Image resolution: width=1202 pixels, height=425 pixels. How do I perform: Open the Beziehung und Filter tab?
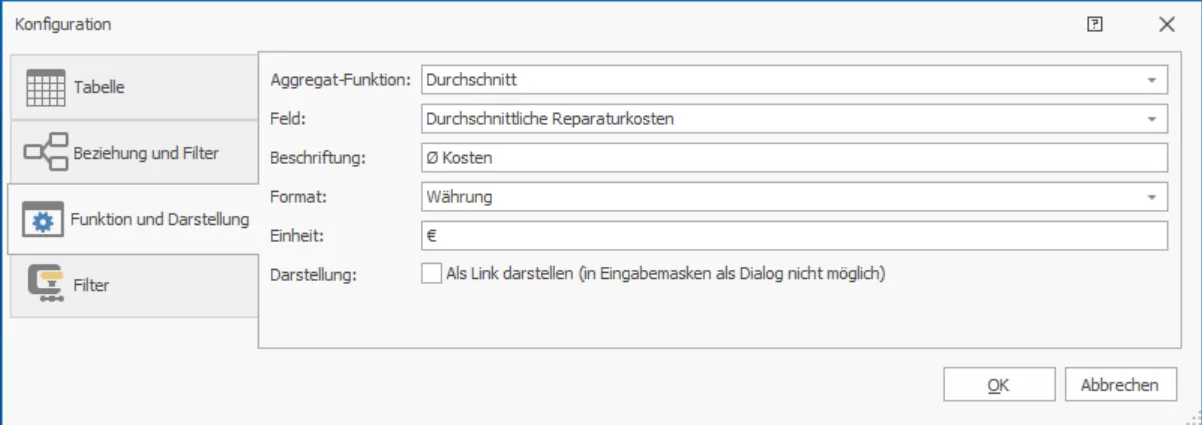tap(134, 153)
